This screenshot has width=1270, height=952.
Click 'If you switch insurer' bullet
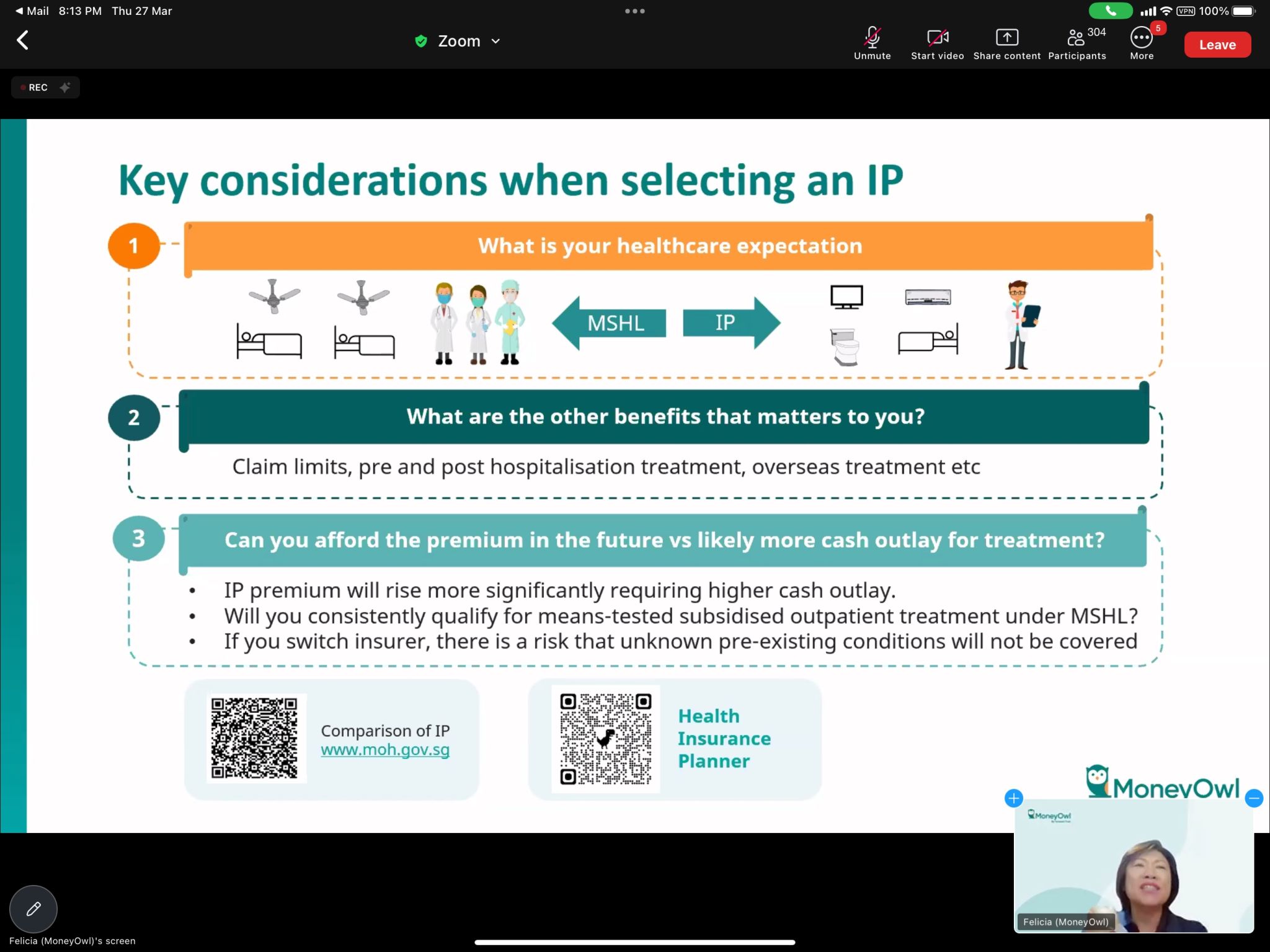pos(681,641)
